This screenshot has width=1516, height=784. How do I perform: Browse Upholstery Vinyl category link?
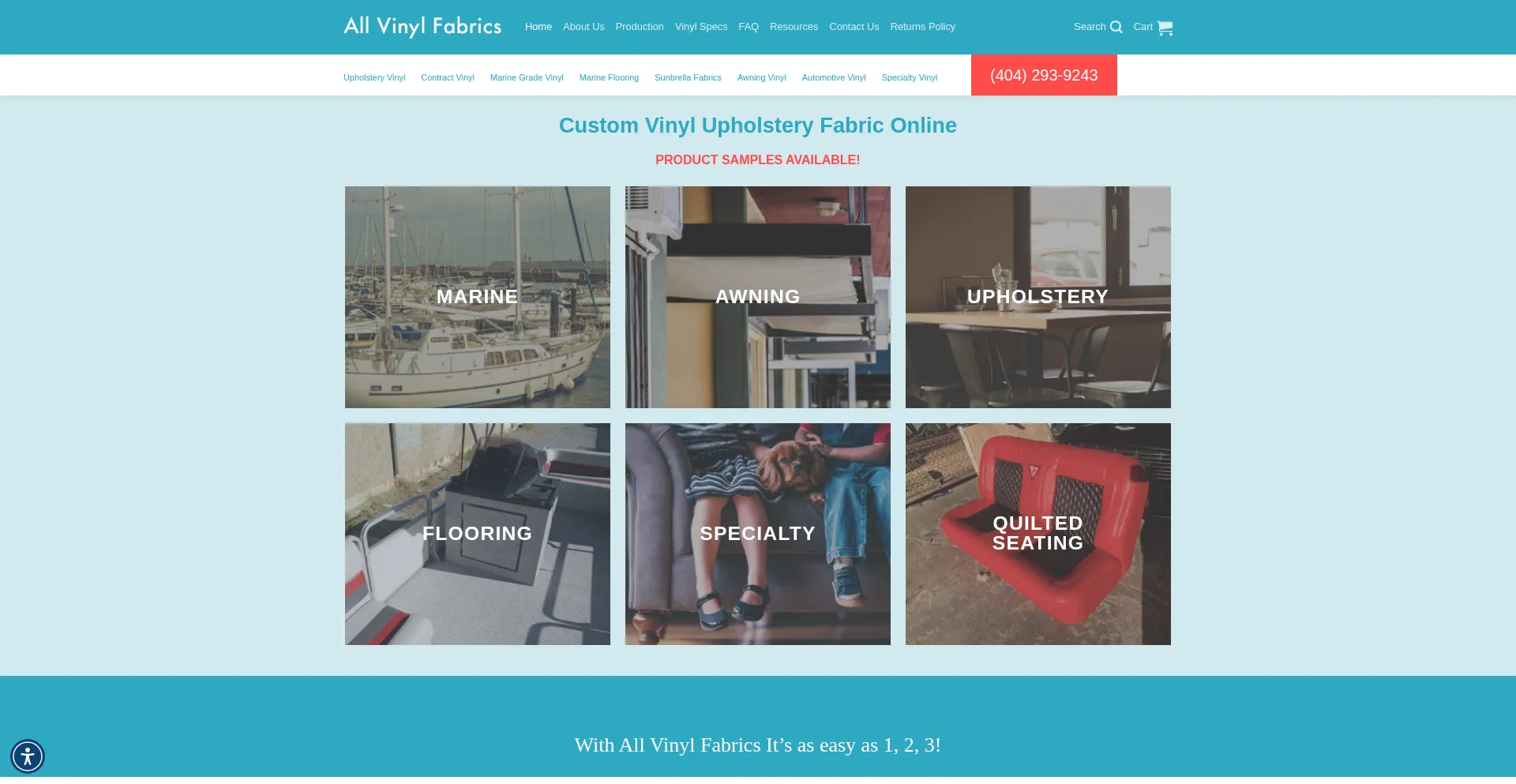click(374, 77)
